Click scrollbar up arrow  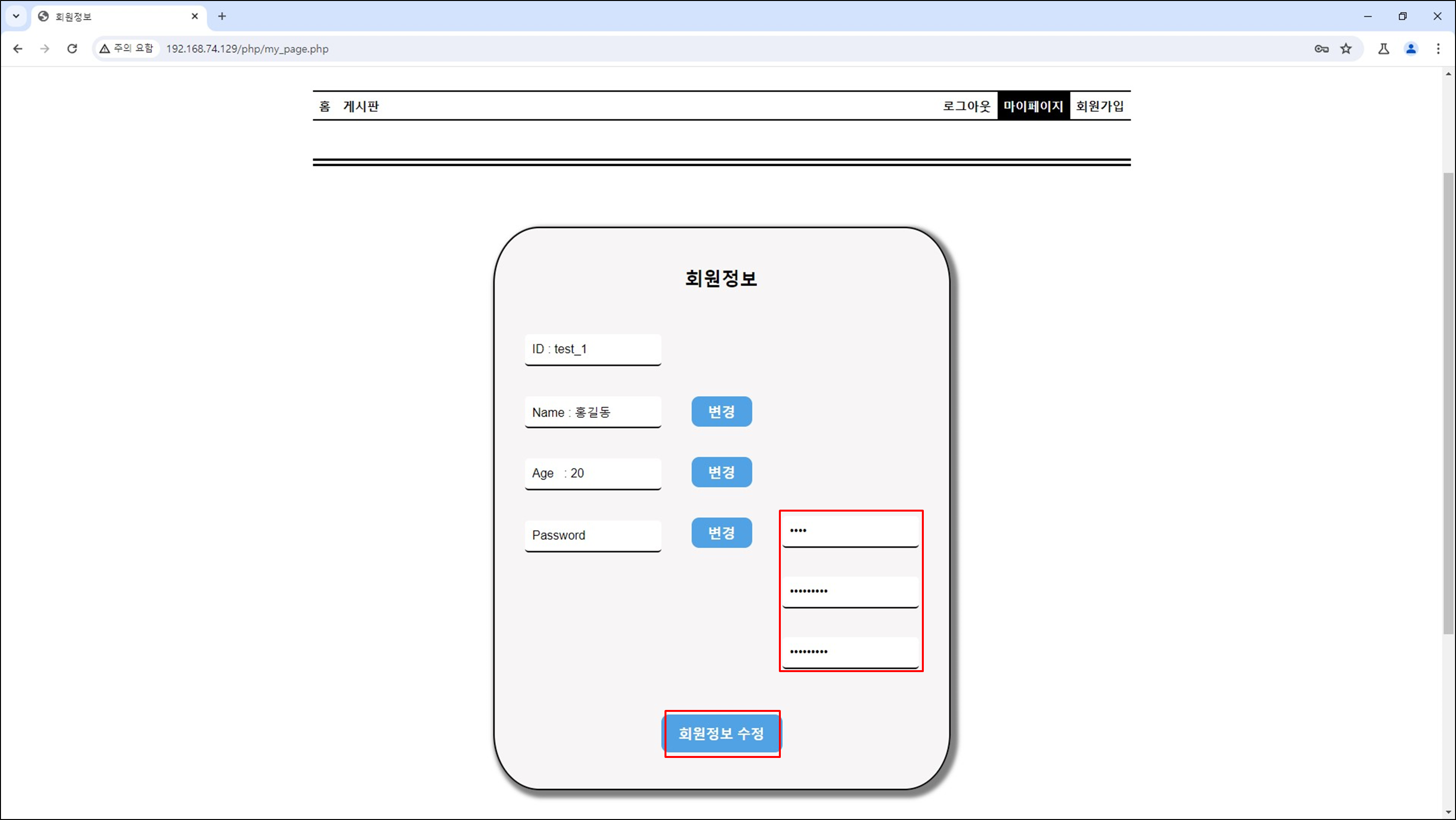click(x=1449, y=74)
